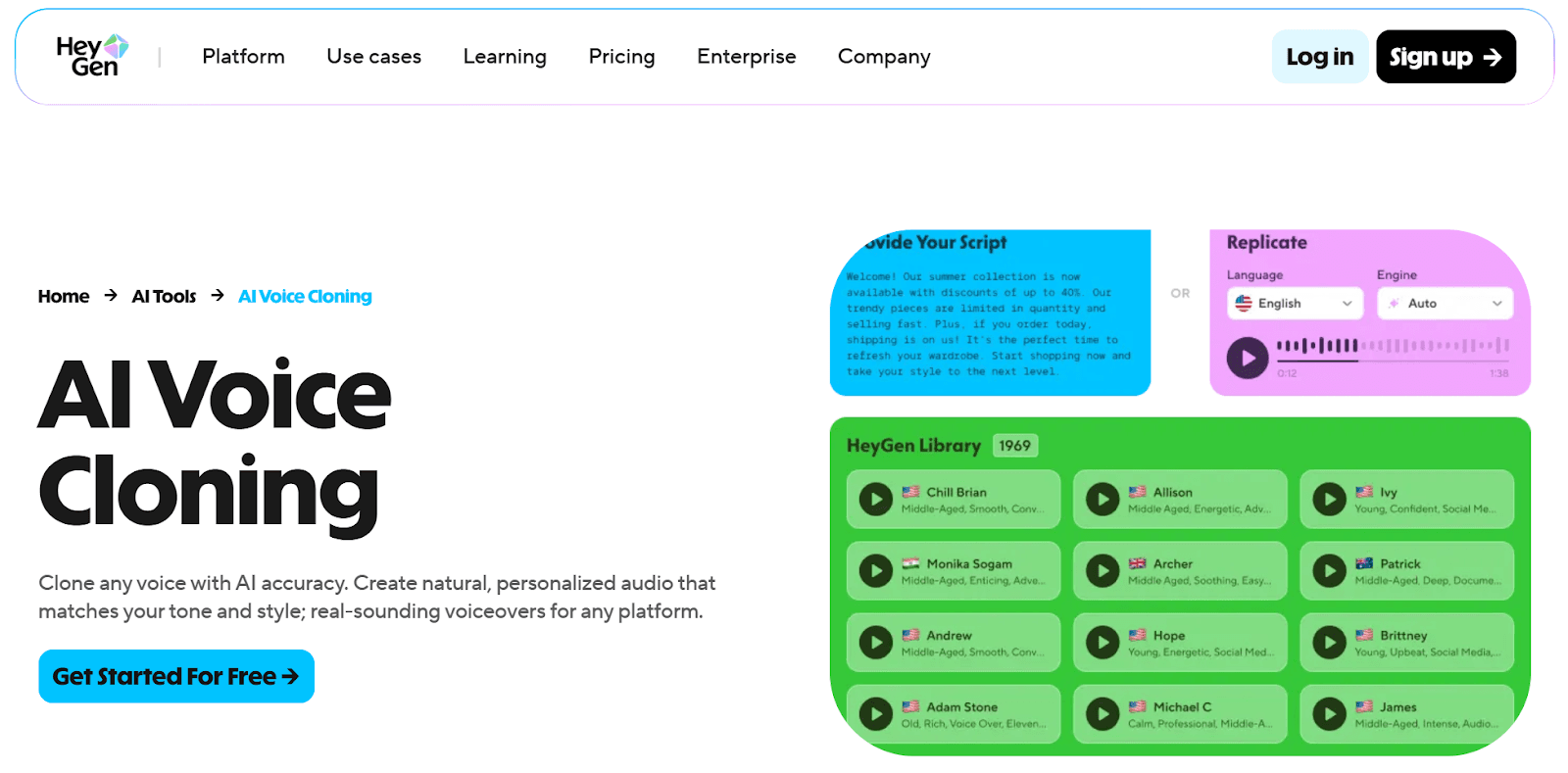Play the James voice sample
The image size is (1568, 773).
click(1329, 714)
